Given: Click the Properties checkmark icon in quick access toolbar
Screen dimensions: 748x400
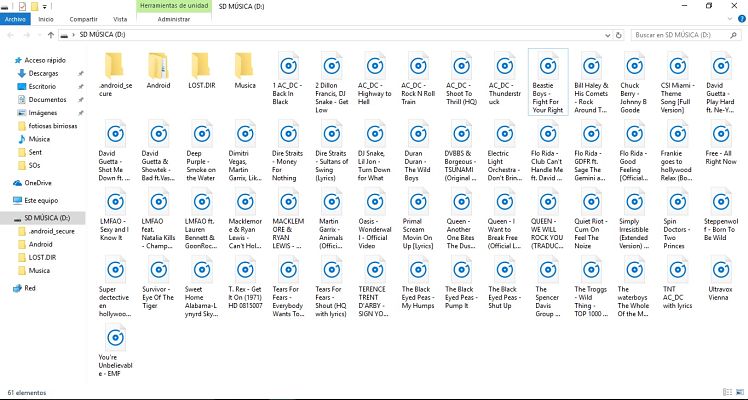Looking at the screenshot, I should (23, 5).
